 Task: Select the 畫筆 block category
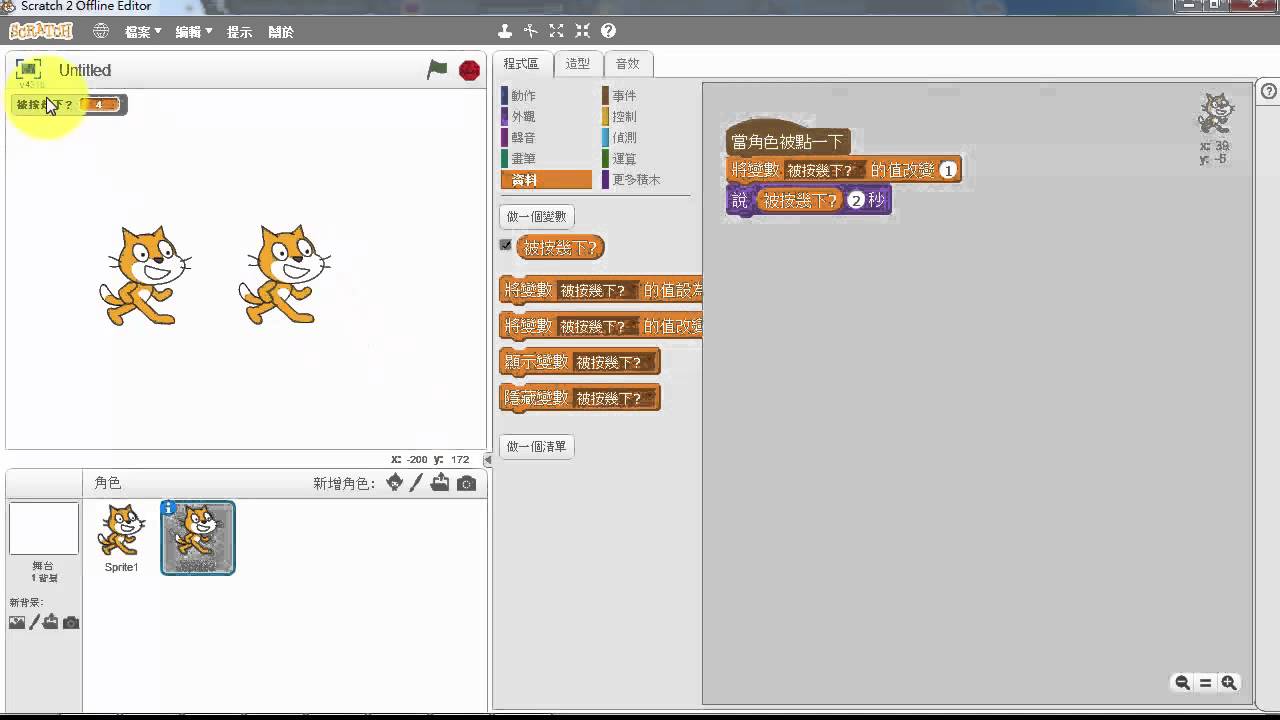[546, 159]
